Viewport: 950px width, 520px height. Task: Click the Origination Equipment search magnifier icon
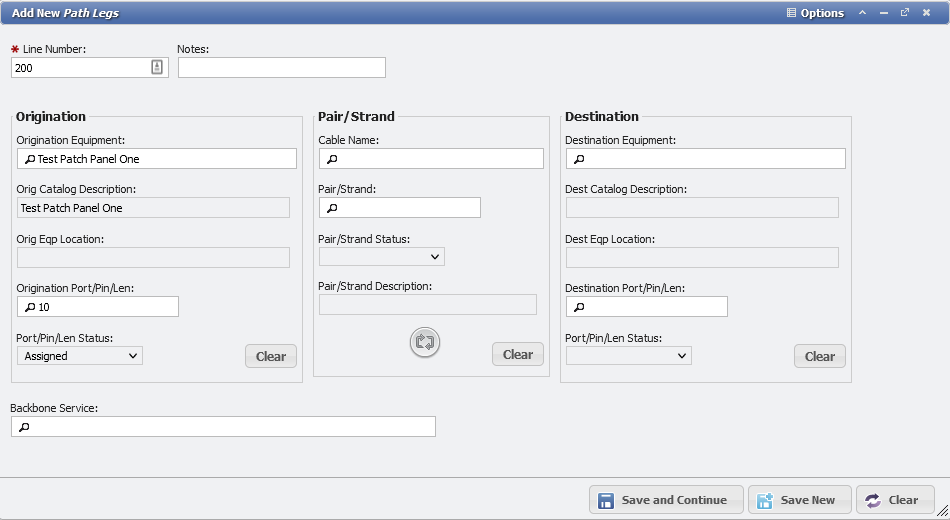[x=29, y=159]
